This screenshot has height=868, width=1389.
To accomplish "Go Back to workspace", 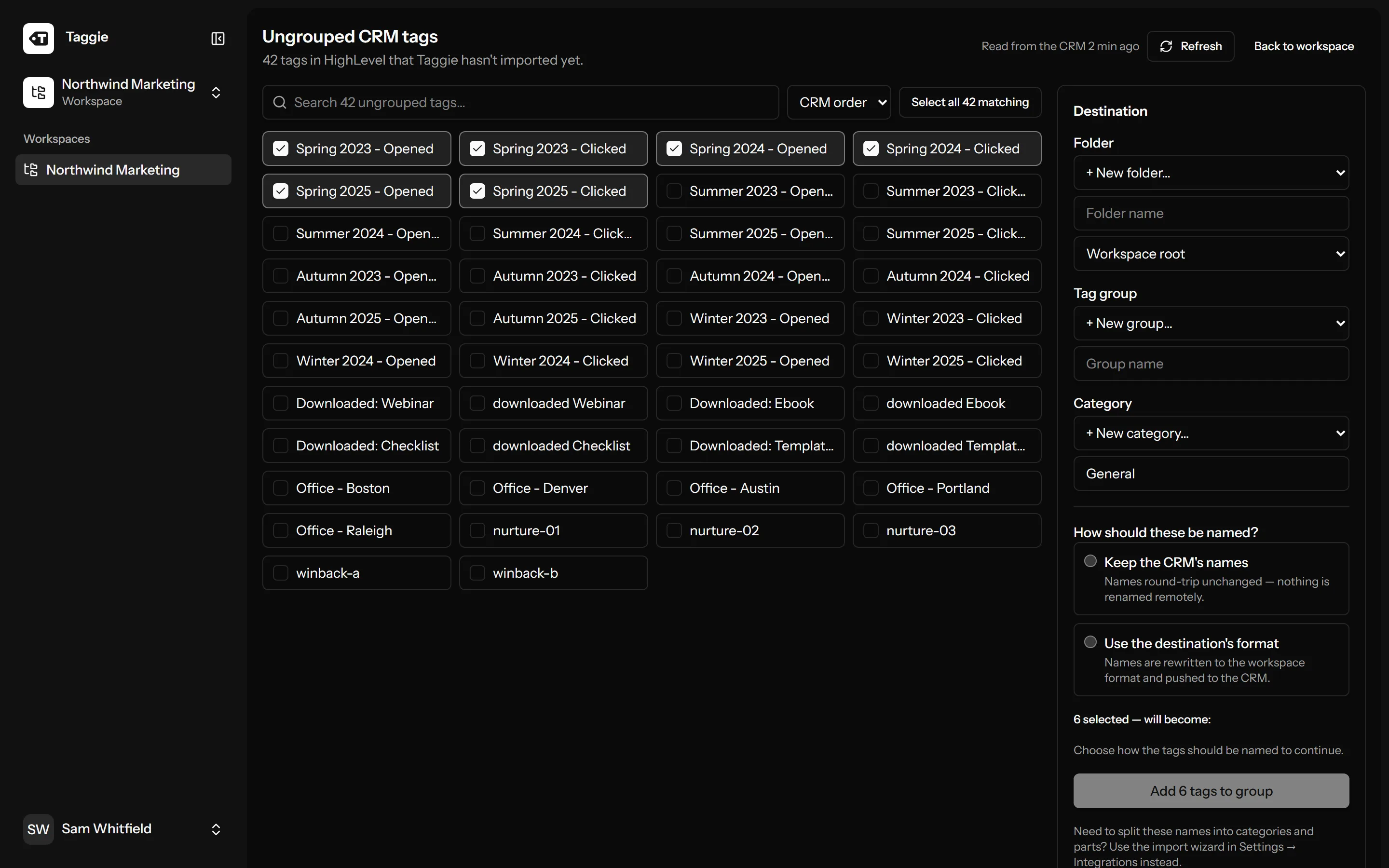I will tap(1304, 46).
